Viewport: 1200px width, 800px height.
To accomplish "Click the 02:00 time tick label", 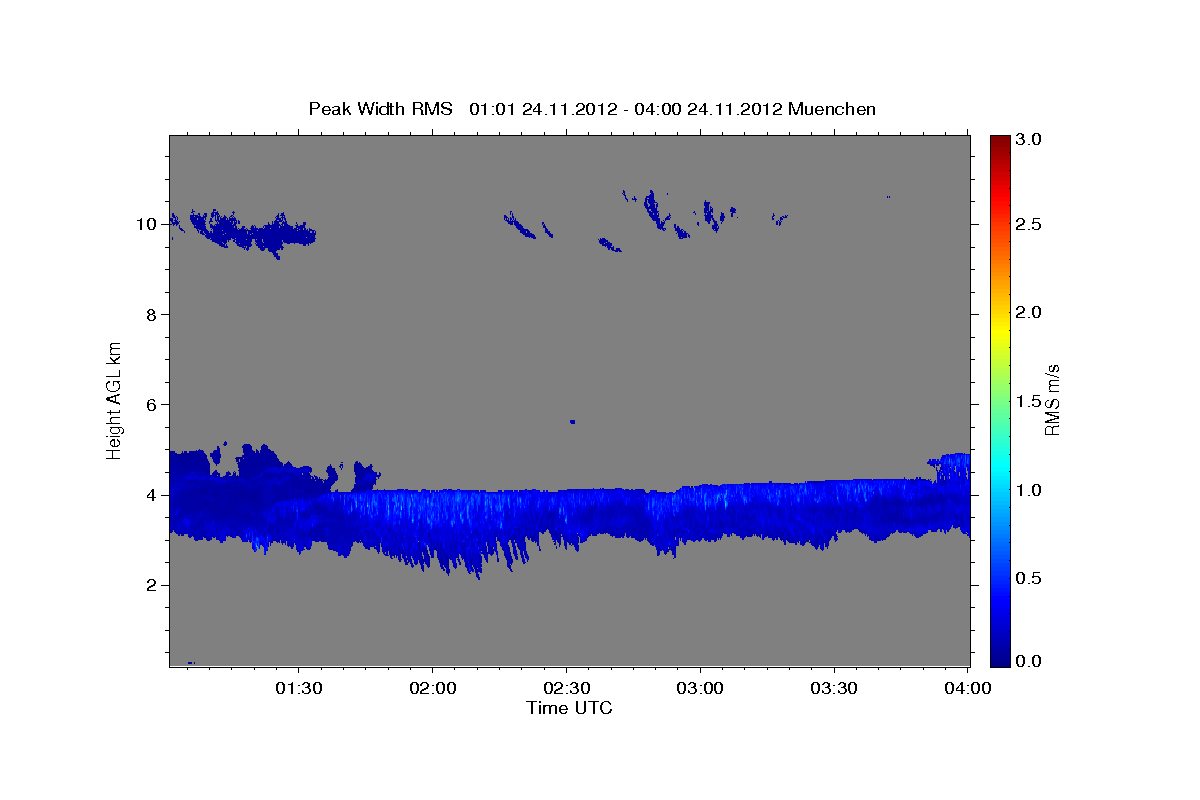I will pyautogui.click(x=433, y=688).
